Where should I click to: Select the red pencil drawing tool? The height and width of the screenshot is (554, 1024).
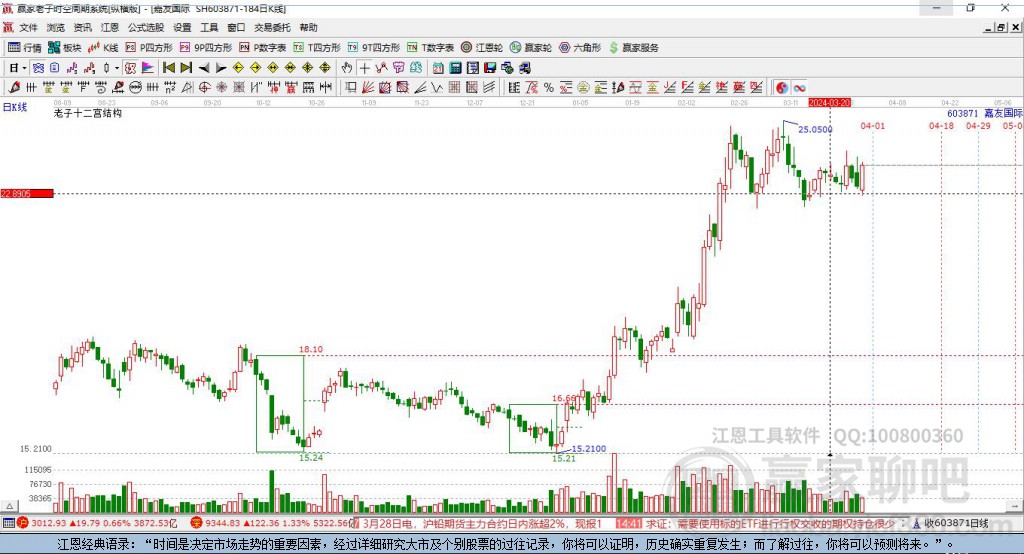click(x=14, y=88)
